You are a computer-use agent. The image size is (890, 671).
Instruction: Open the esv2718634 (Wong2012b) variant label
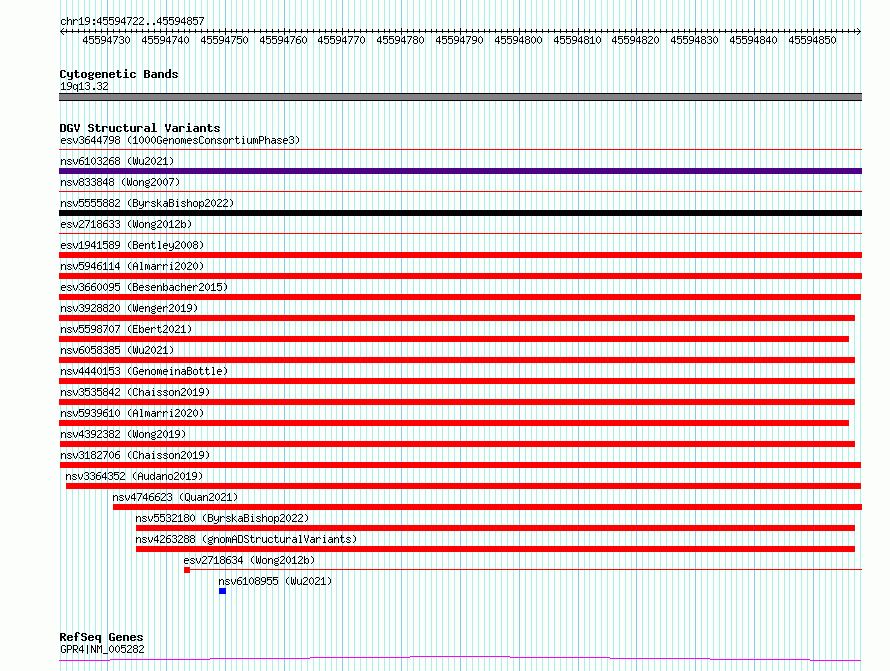(x=249, y=560)
